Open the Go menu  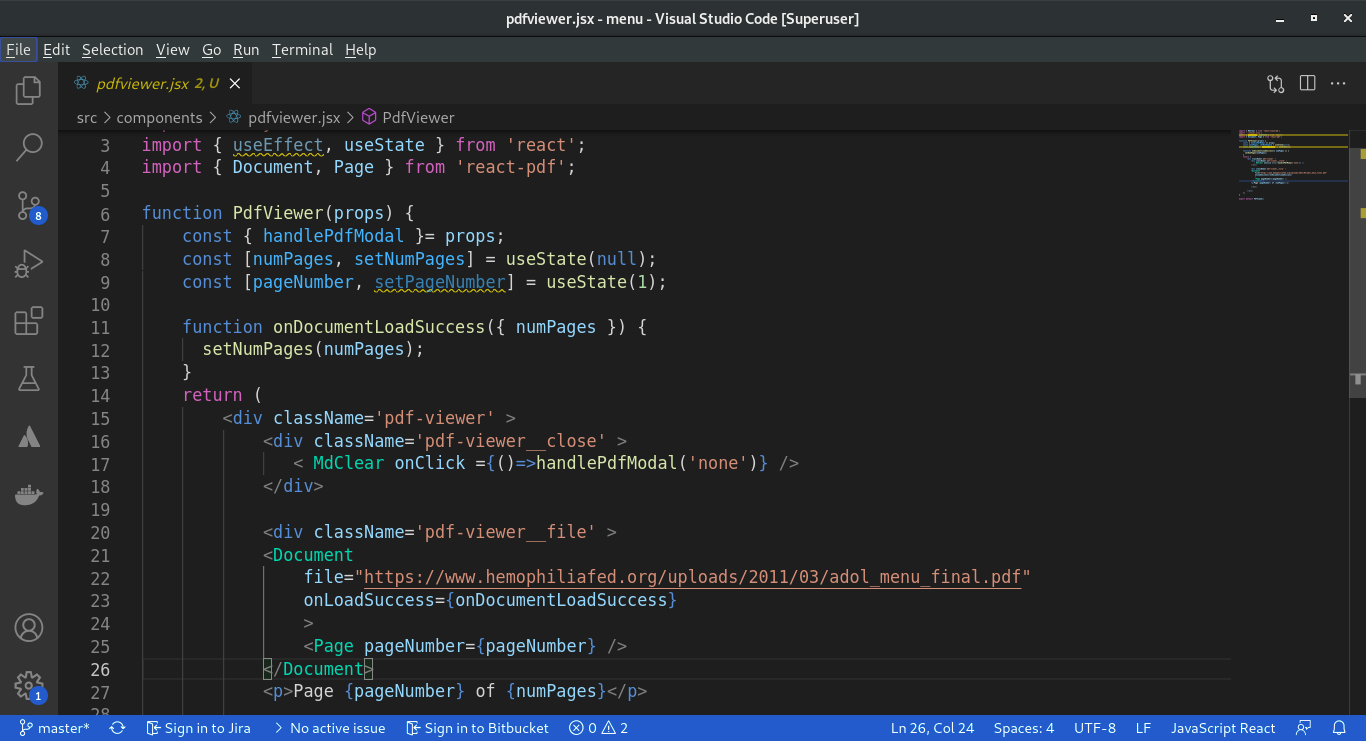click(x=211, y=49)
